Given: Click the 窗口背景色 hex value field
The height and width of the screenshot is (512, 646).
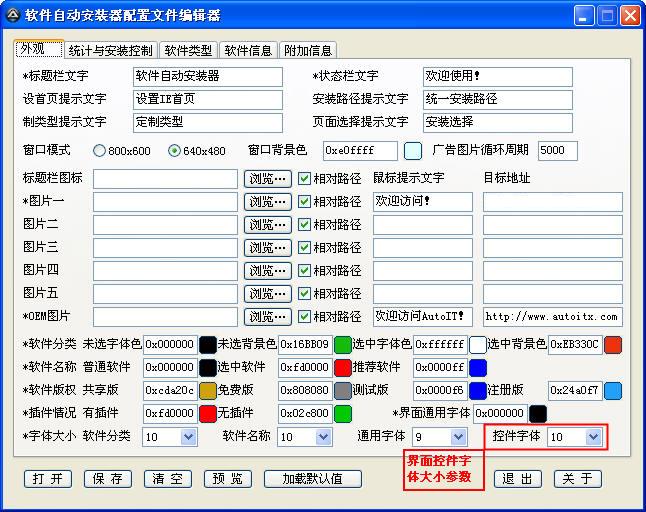Looking at the screenshot, I should pyautogui.click(x=360, y=151).
